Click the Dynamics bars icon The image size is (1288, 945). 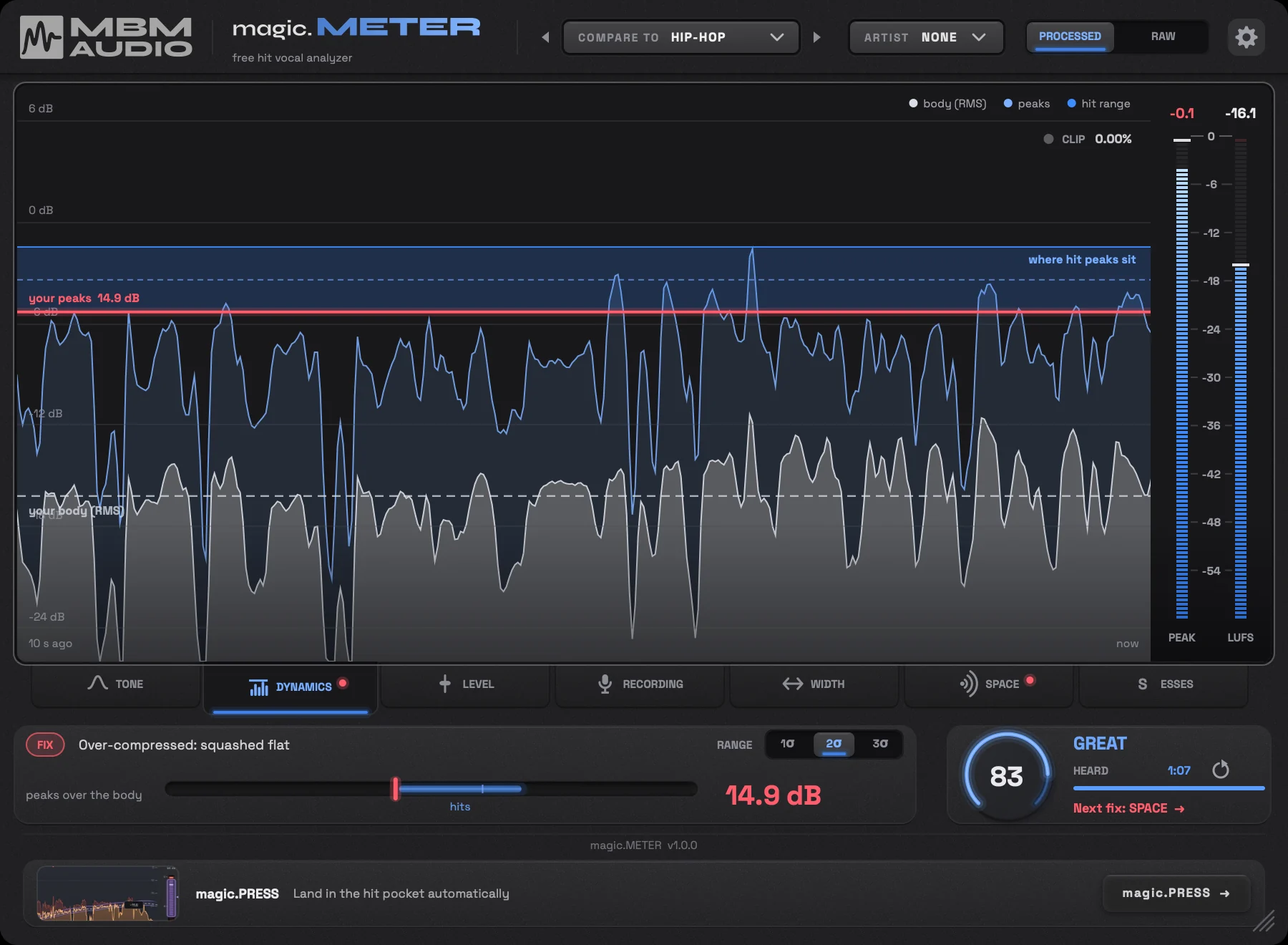[x=258, y=687]
